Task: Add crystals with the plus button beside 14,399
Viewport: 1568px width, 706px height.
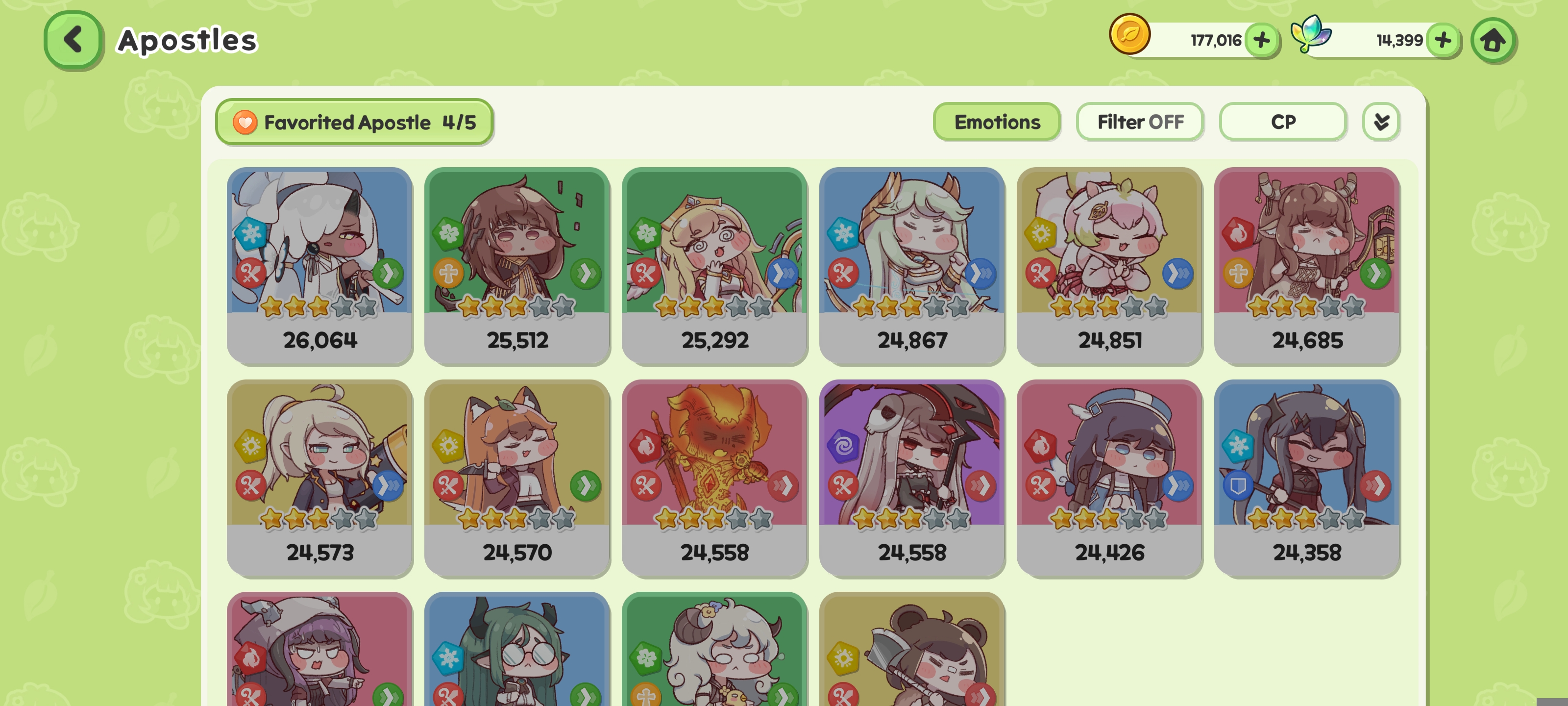Action: coord(1443,41)
